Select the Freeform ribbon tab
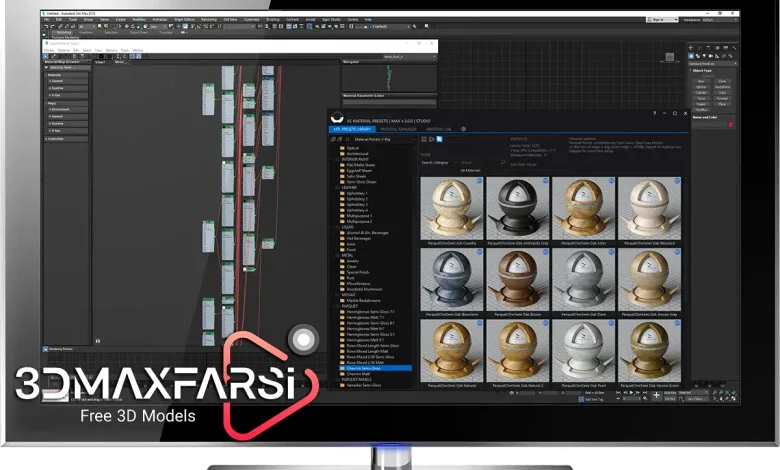This screenshot has width=780, height=470. [x=86, y=32]
